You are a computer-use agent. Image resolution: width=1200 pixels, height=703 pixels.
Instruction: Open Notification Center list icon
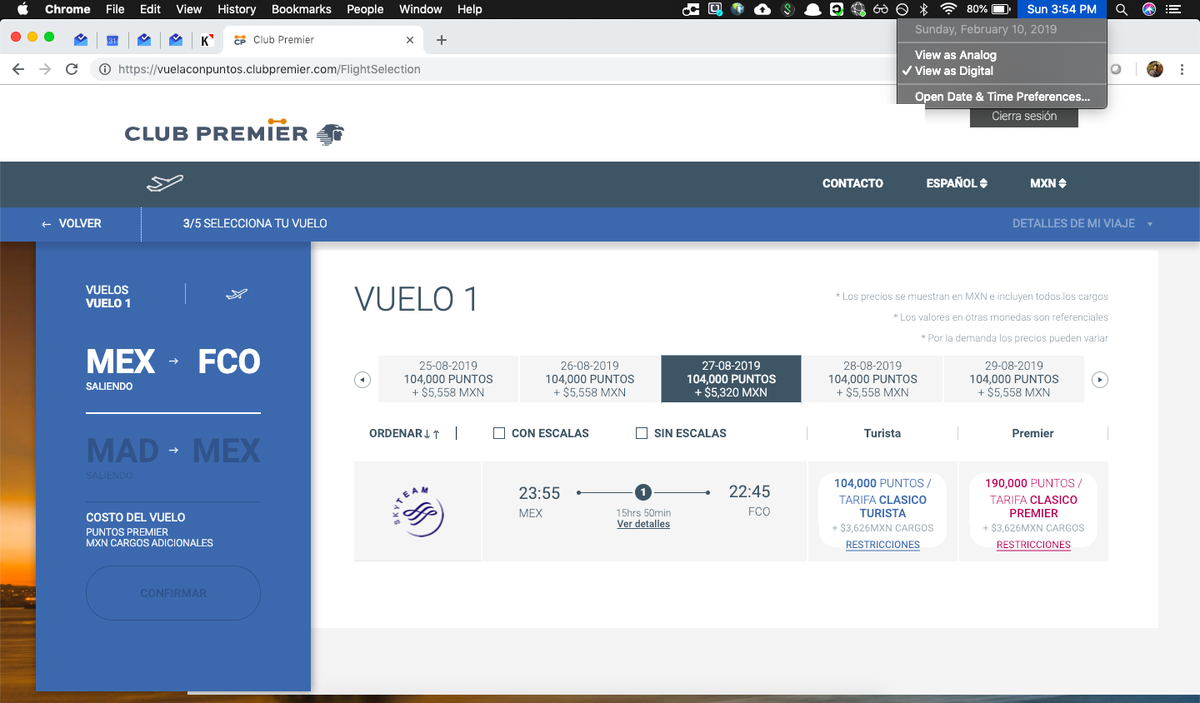[x=1174, y=9]
